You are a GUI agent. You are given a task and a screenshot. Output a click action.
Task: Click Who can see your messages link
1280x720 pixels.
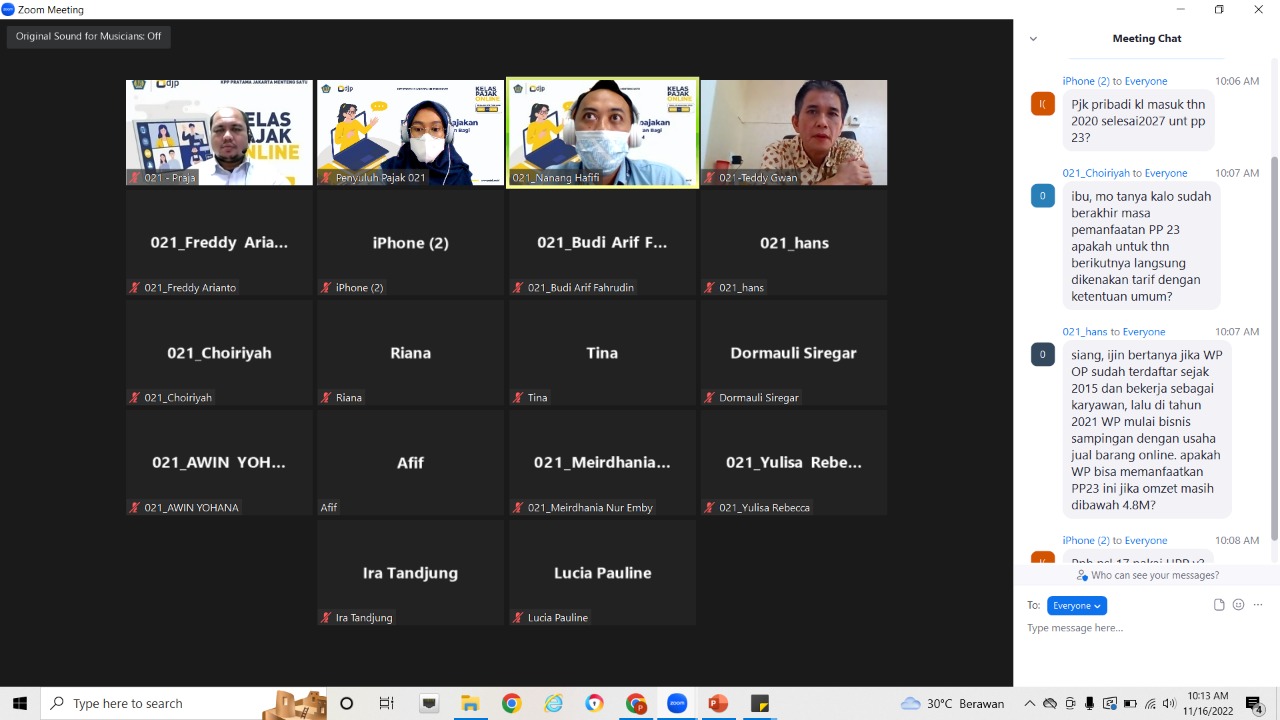[1154, 576]
